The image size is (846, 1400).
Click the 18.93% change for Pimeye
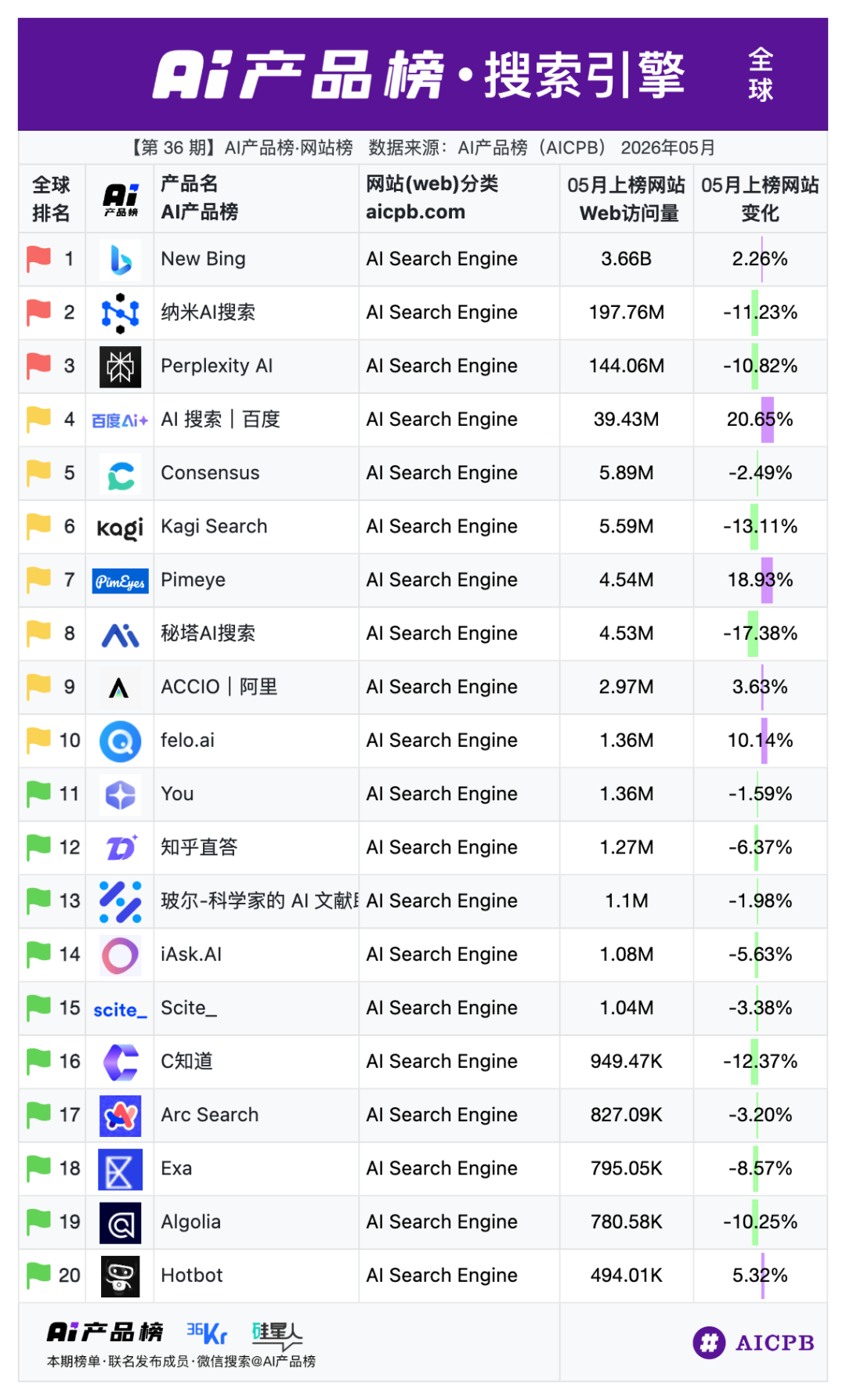click(760, 579)
